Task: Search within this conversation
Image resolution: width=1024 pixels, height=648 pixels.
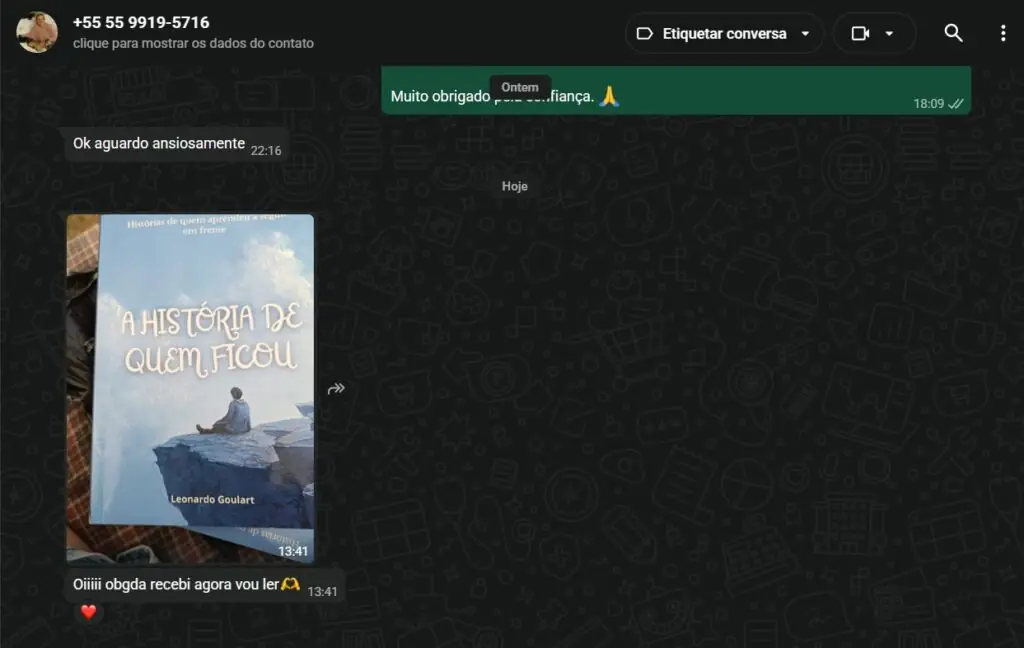Action: pyautogui.click(x=953, y=33)
